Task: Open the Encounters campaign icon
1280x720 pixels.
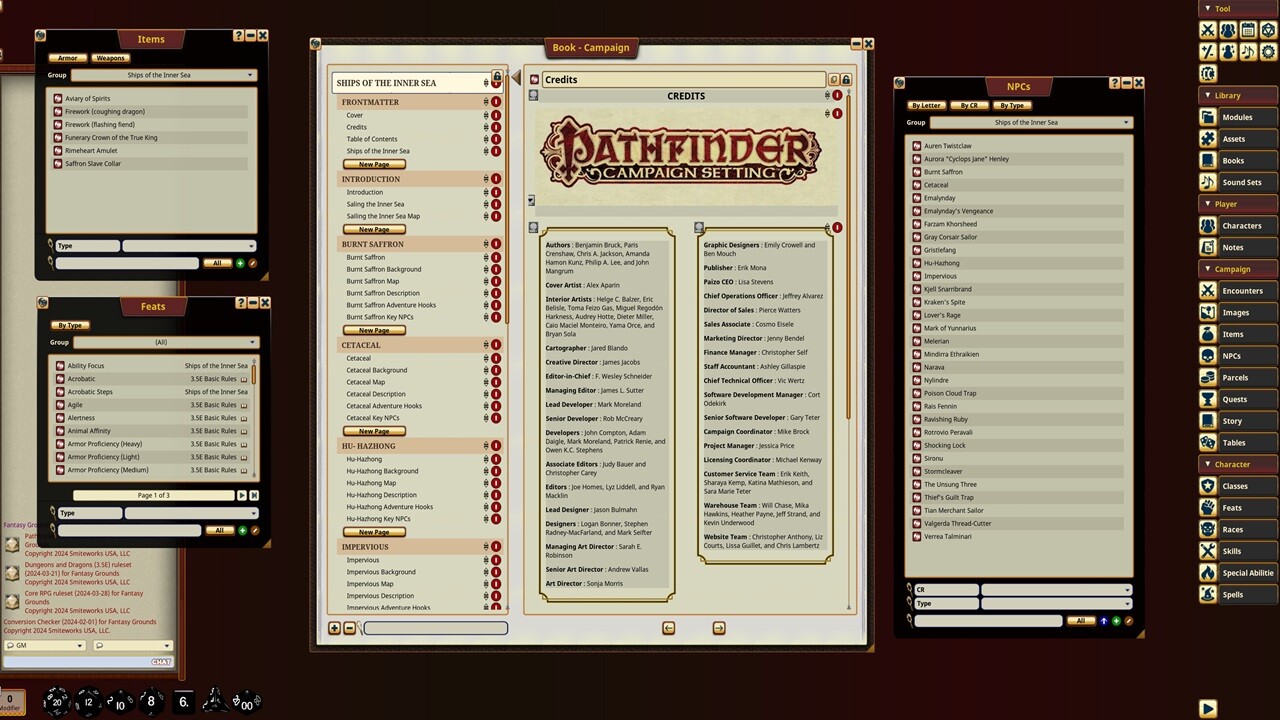Action: (x=1210, y=291)
